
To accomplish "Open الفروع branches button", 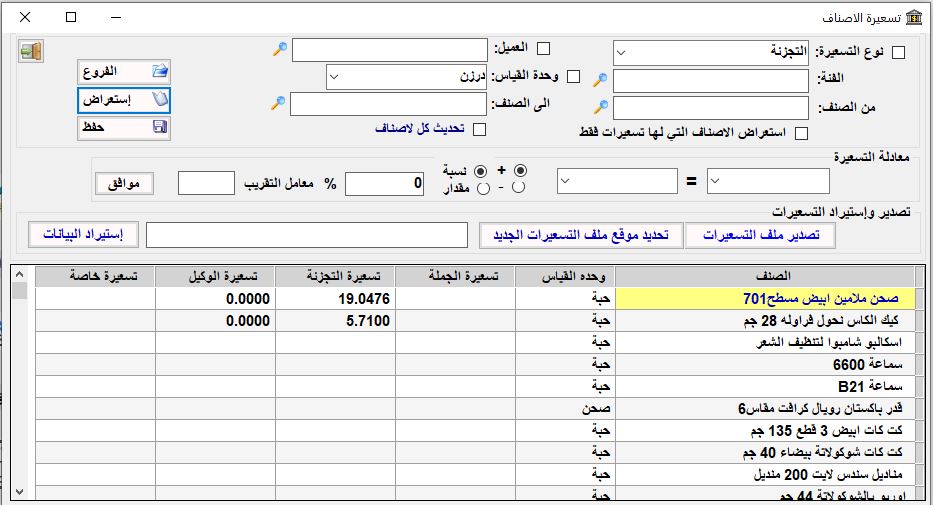I will 124,71.
